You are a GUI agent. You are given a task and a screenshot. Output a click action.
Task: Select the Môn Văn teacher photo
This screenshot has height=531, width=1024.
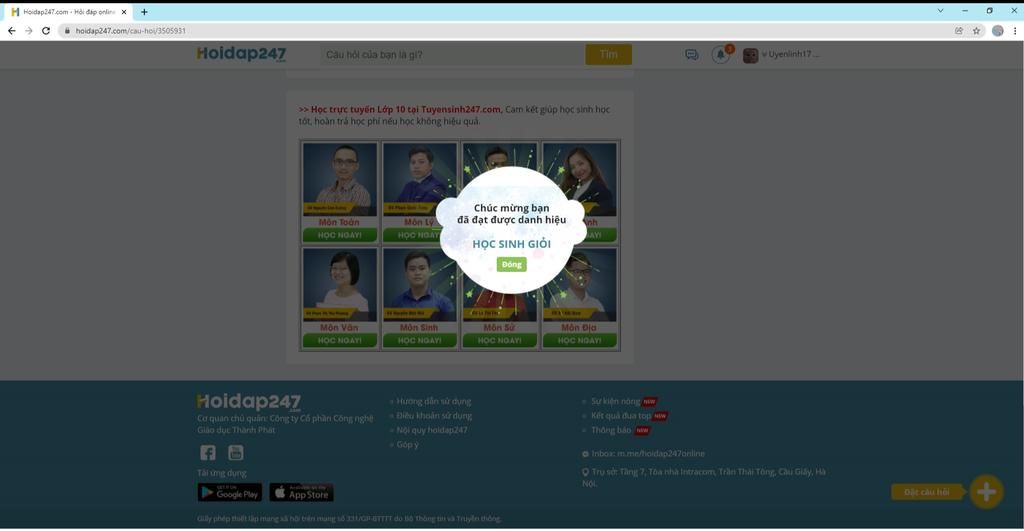point(340,285)
